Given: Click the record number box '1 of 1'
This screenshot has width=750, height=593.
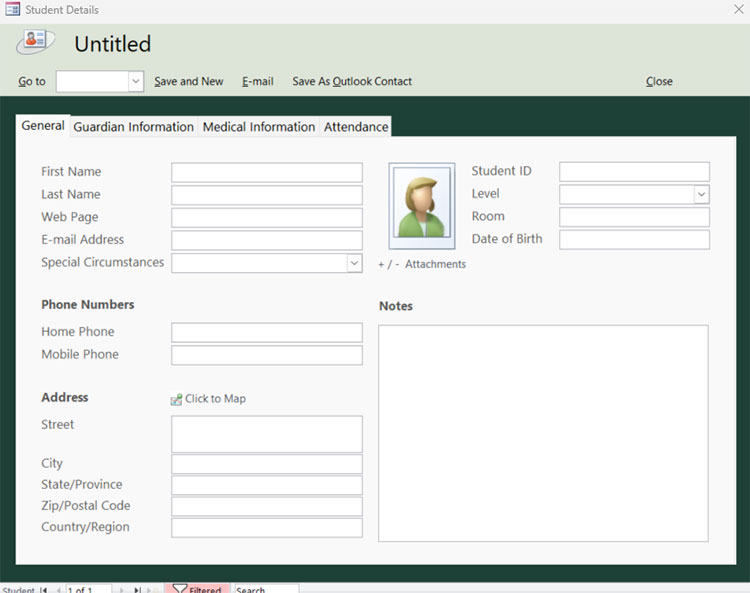Looking at the screenshot, I should tap(88, 589).
